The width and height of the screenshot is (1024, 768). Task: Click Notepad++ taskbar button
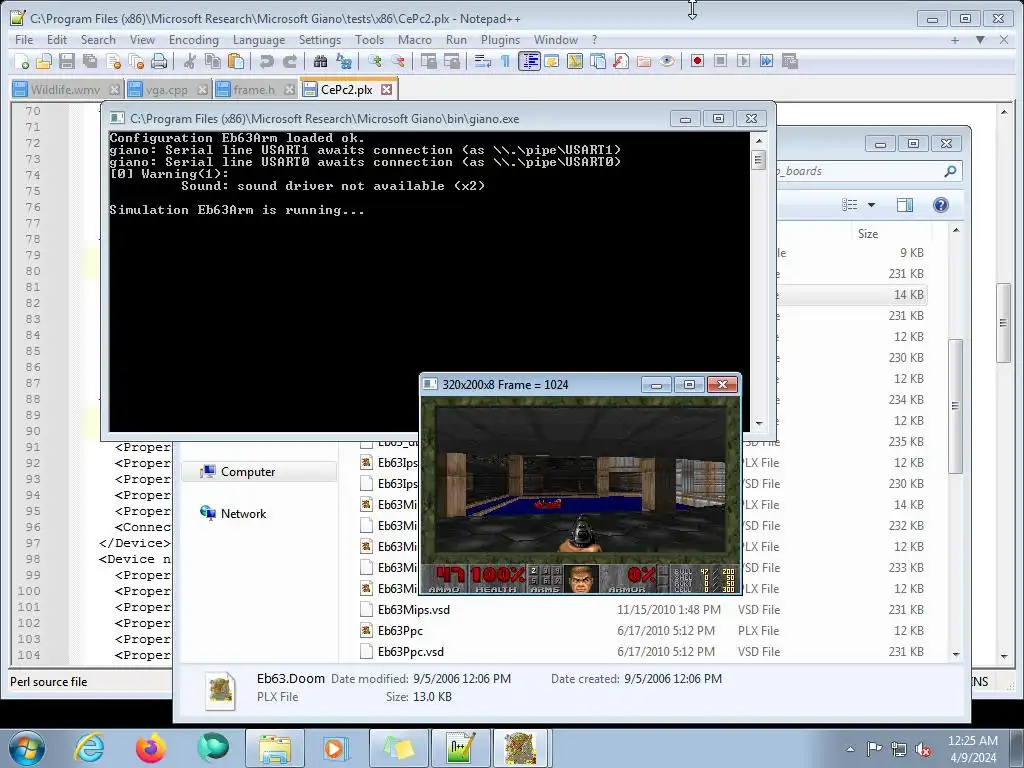460,748
